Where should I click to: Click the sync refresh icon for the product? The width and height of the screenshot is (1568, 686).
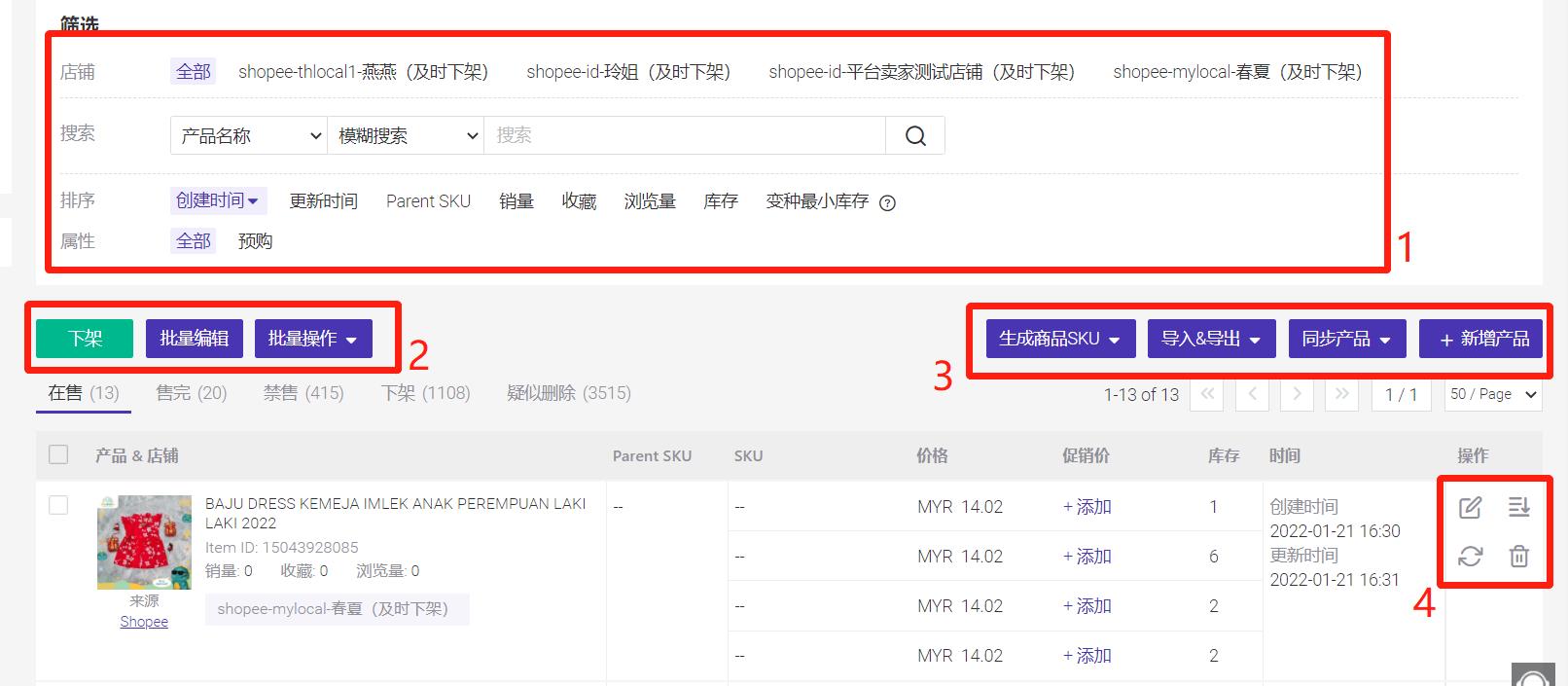1470,556
